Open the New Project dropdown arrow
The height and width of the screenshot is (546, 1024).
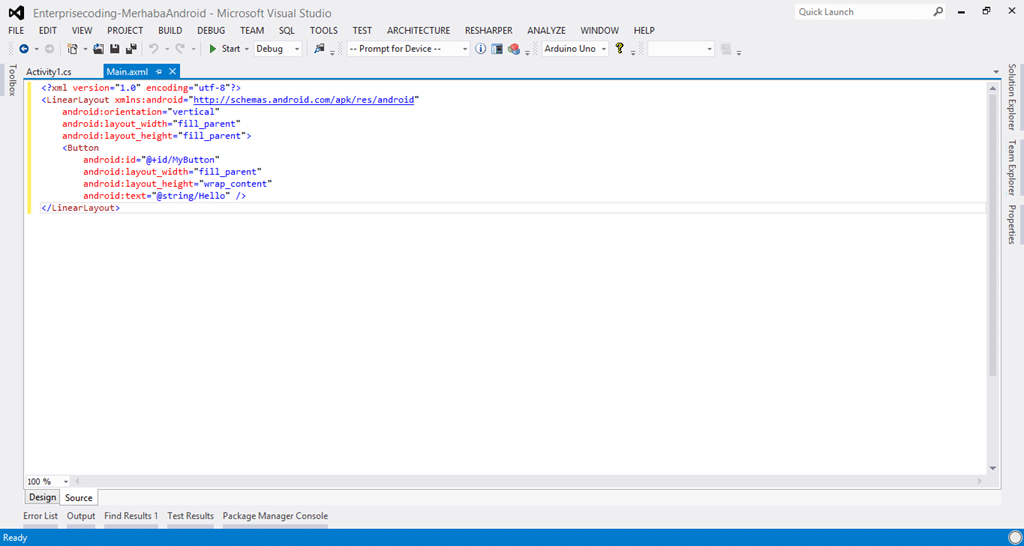coord(85,49)
